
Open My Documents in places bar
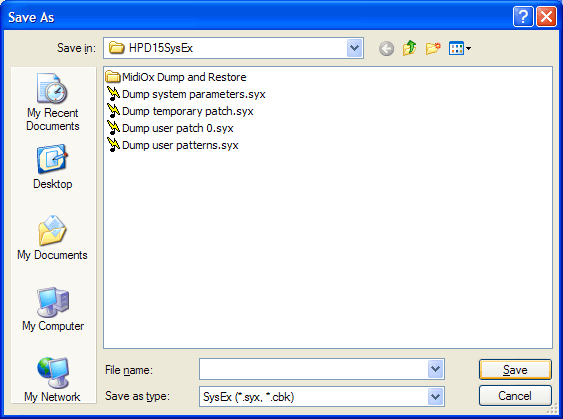tap(52, 238)
